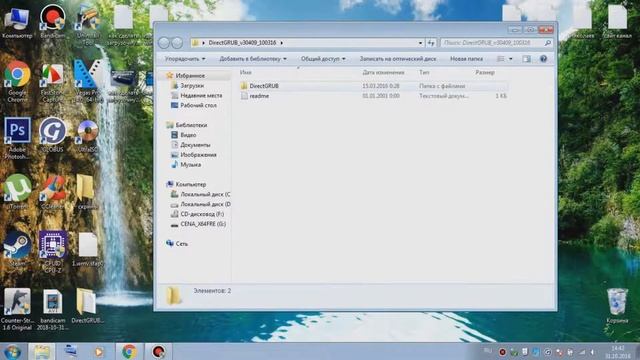Image resolution: width=640 pixels, height=360 pixels.
Task: Open Локальный диск (C:) in navigation pane
Action: coord(205,194)
